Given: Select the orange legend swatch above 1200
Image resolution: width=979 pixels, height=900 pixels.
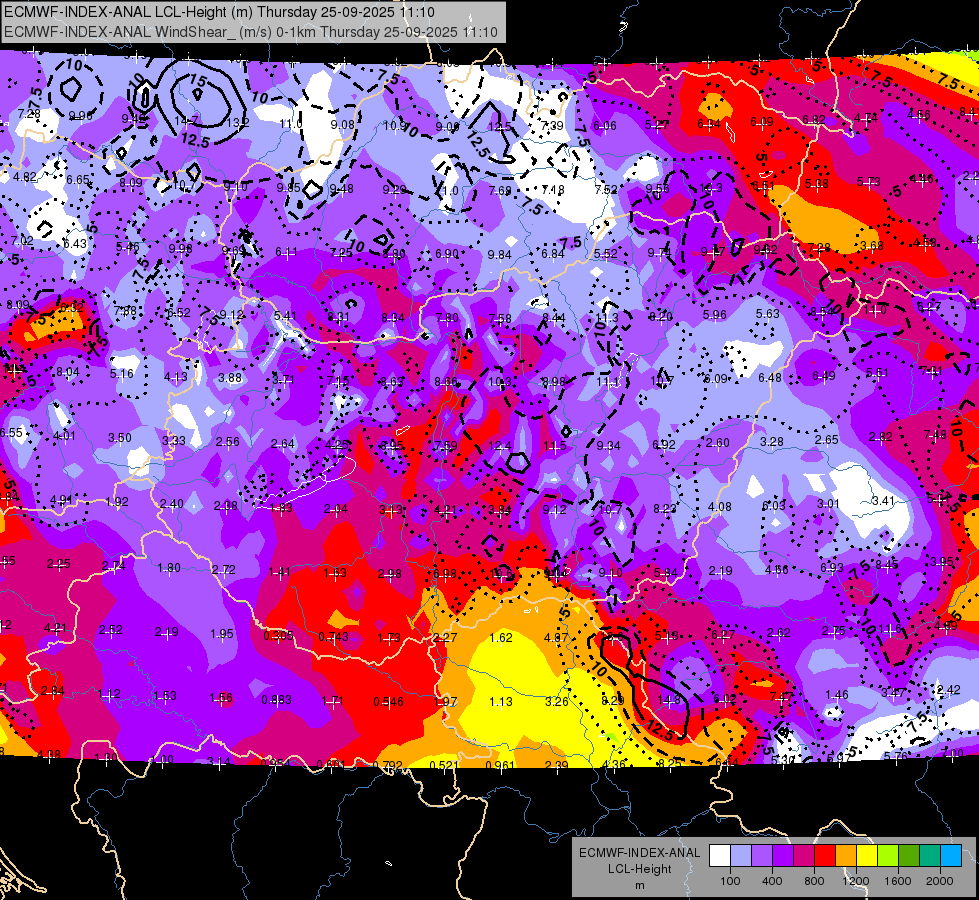Looking at the screenshot, I should (846, 855).
